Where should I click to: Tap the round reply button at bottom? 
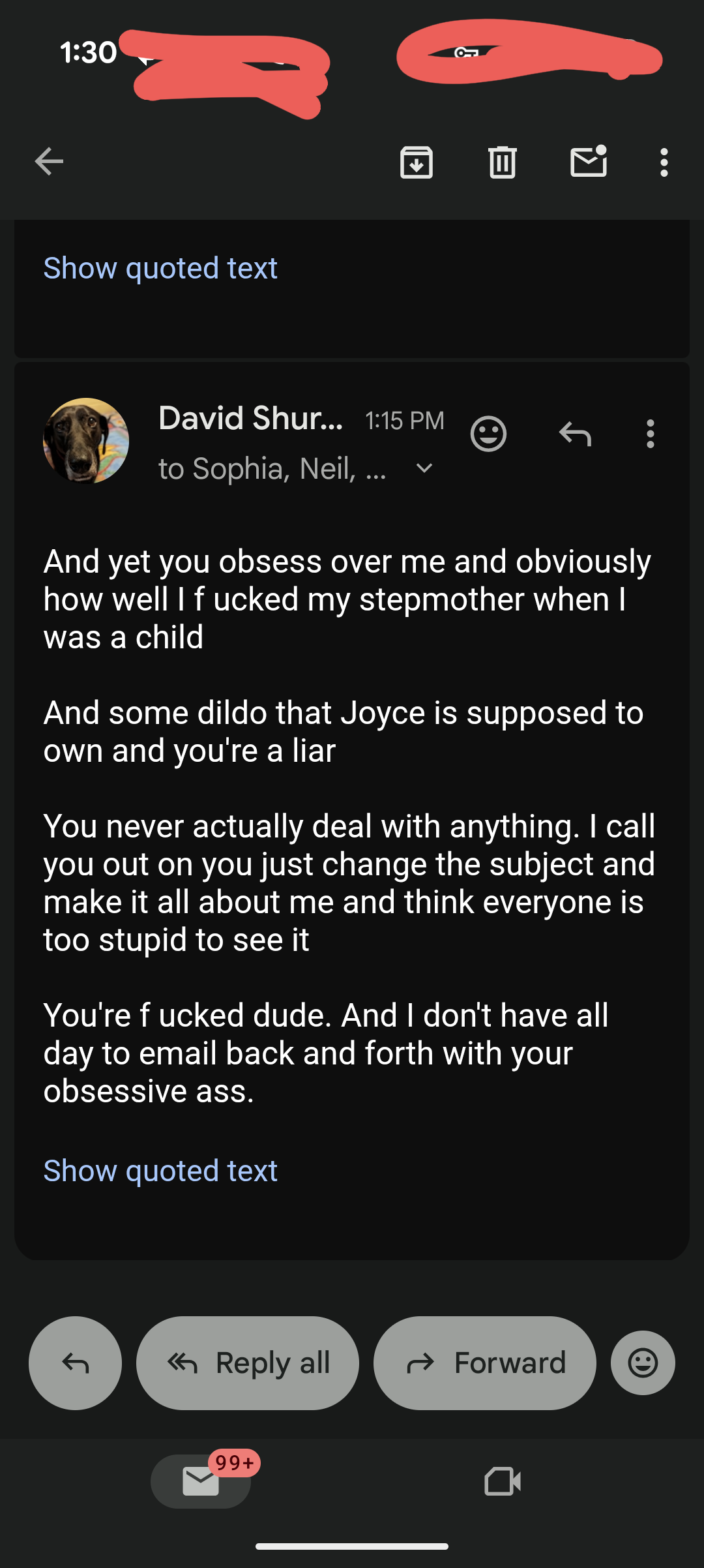click(75, 1363)
